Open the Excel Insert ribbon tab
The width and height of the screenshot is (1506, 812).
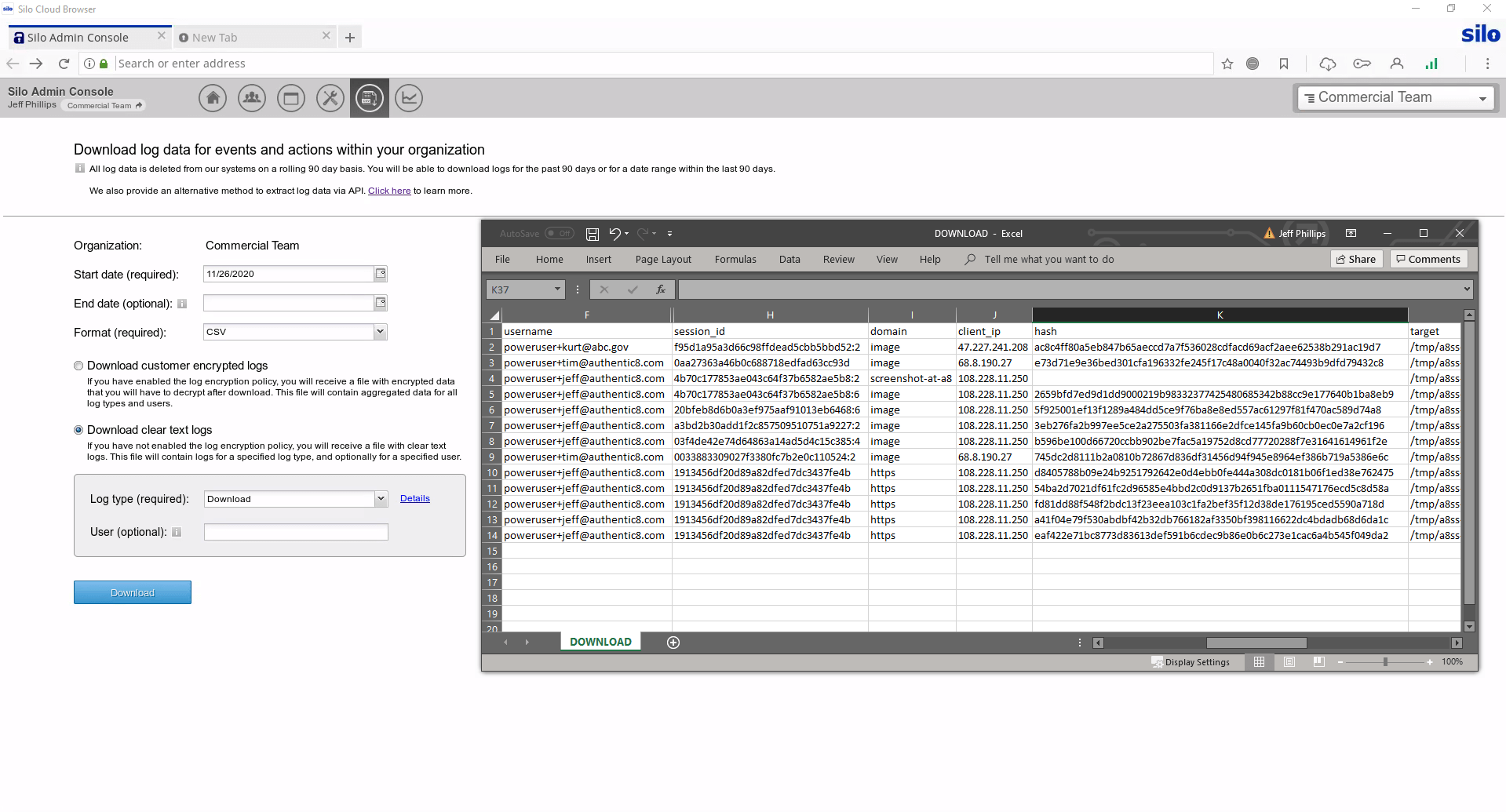coord(599,260)
